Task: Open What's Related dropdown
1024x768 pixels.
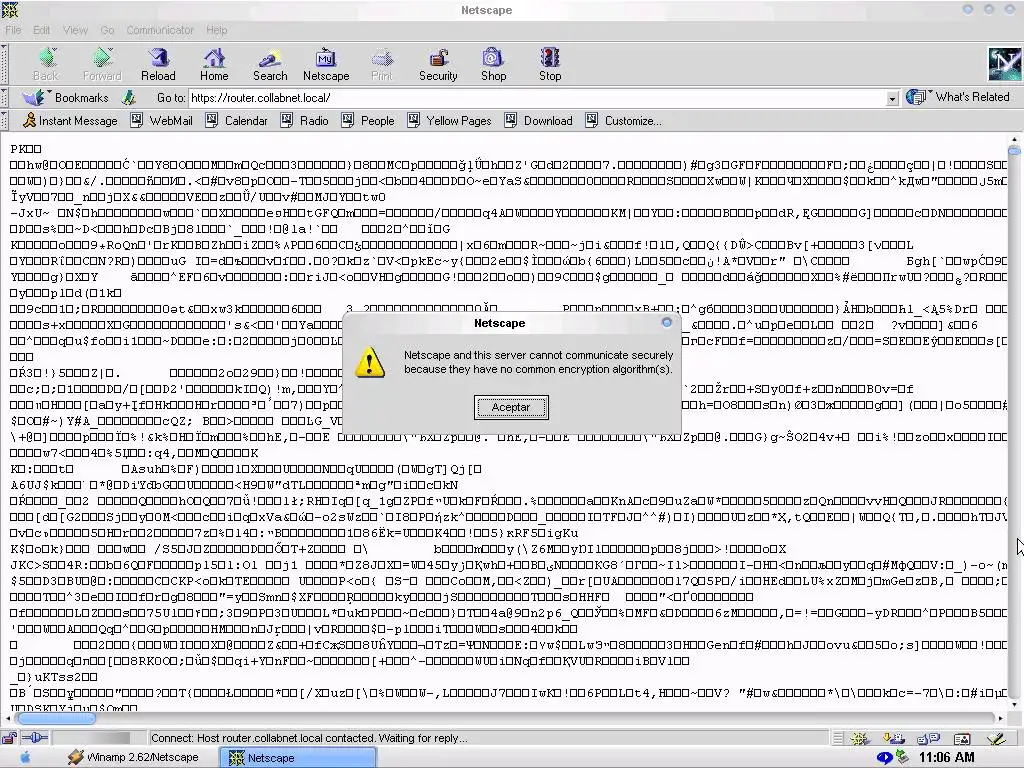Action: pyautogui.click(x=958, y=97)
